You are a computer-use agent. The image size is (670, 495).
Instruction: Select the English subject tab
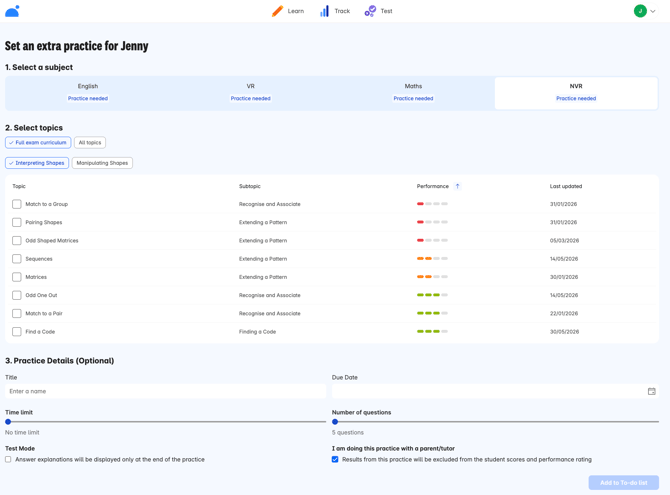click(x=88, y=93)
